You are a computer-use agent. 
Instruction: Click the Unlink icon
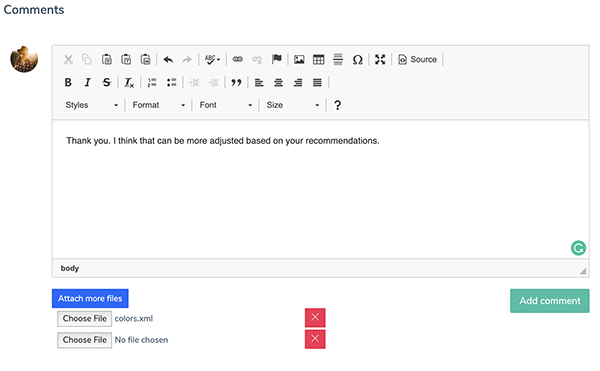[x=257, y=59]
